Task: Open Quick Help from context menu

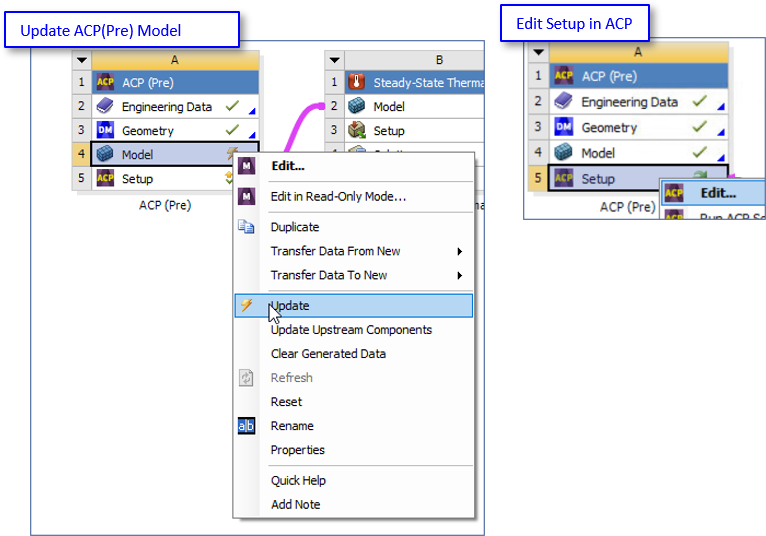Action: (x=354, y=480)
